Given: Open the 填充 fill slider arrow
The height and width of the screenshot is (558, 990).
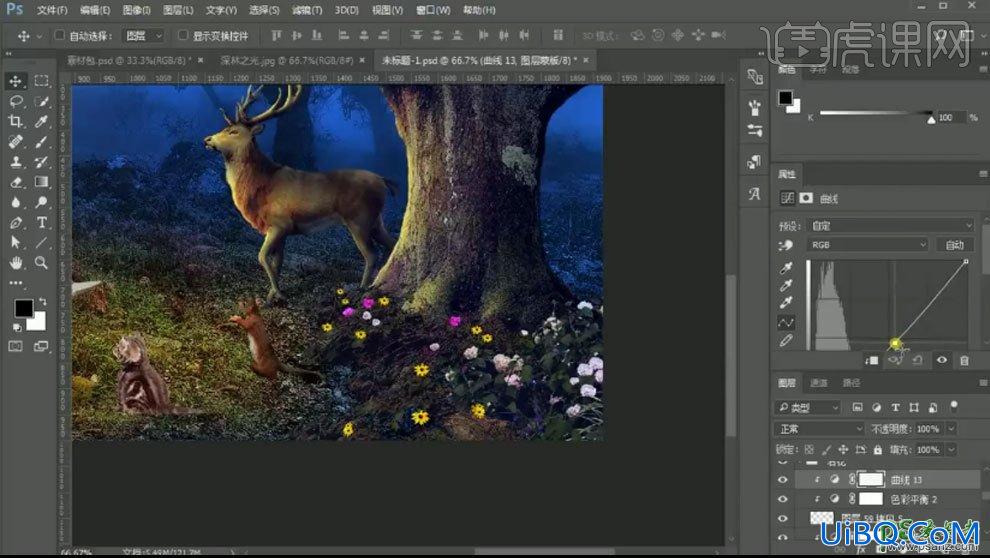Looking at the screenshot, I should 951,449.
